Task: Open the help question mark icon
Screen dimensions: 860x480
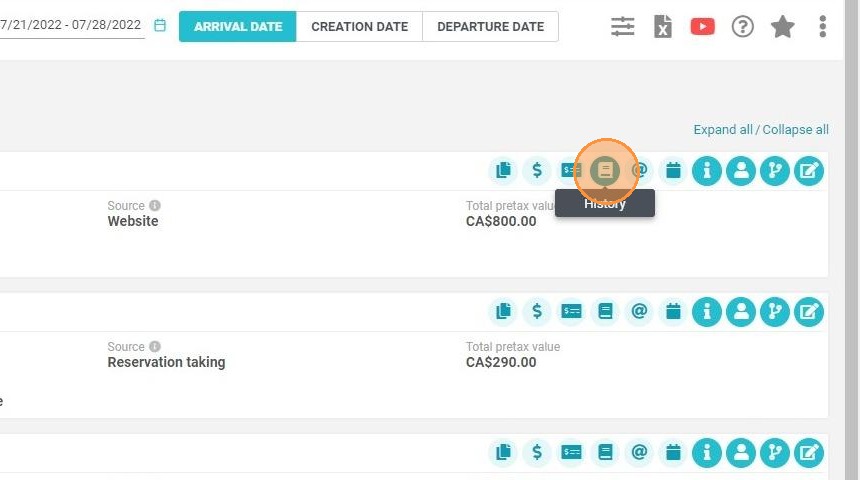Action: [743, 26]
